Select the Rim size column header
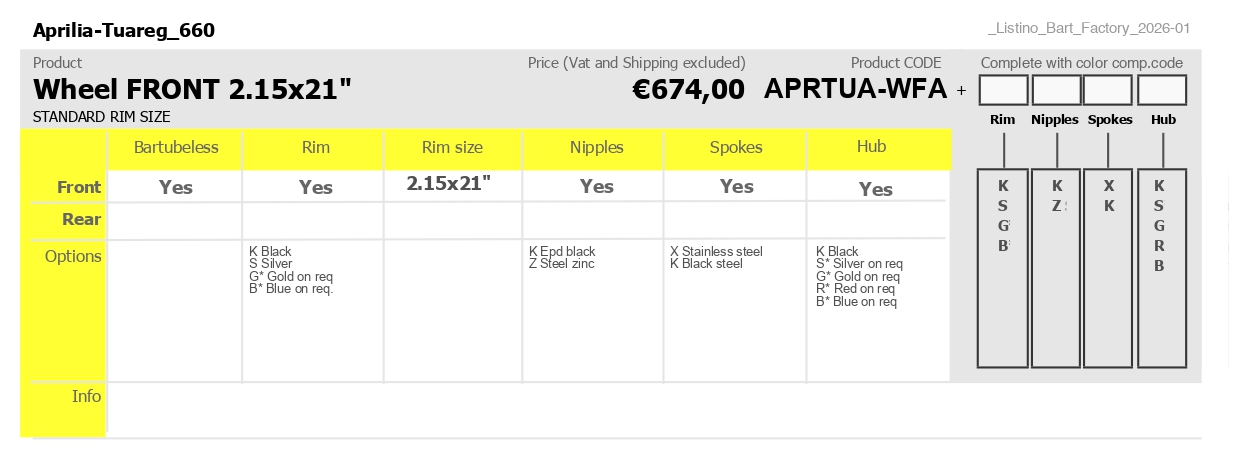 tap(452, 147)
